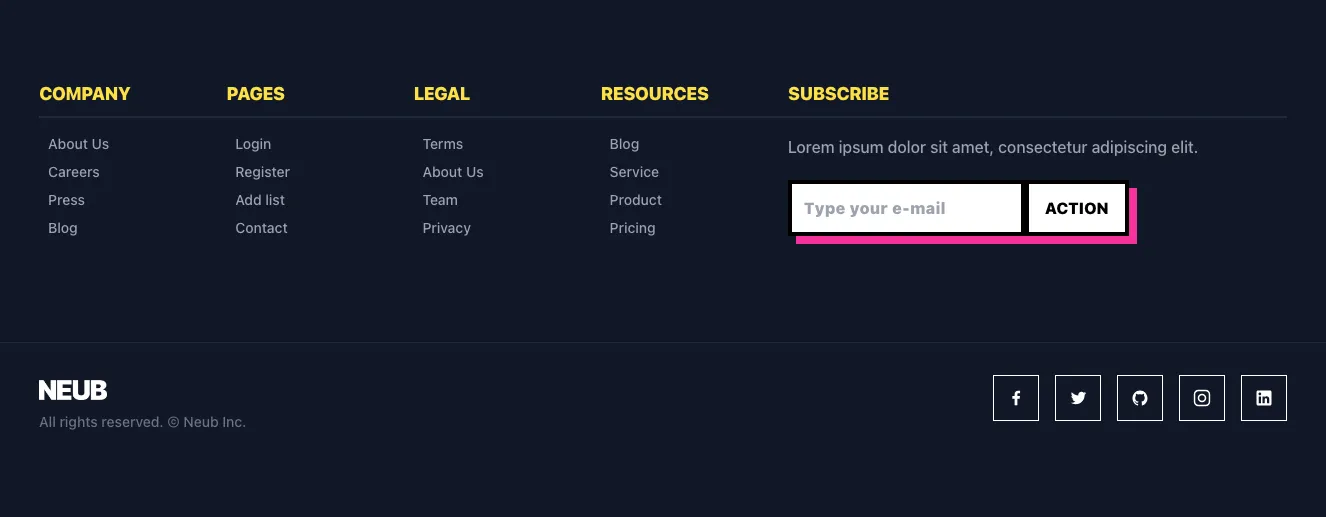Open Privacy under Legal
1326x517 pixels.
click(x=446, y=228)
